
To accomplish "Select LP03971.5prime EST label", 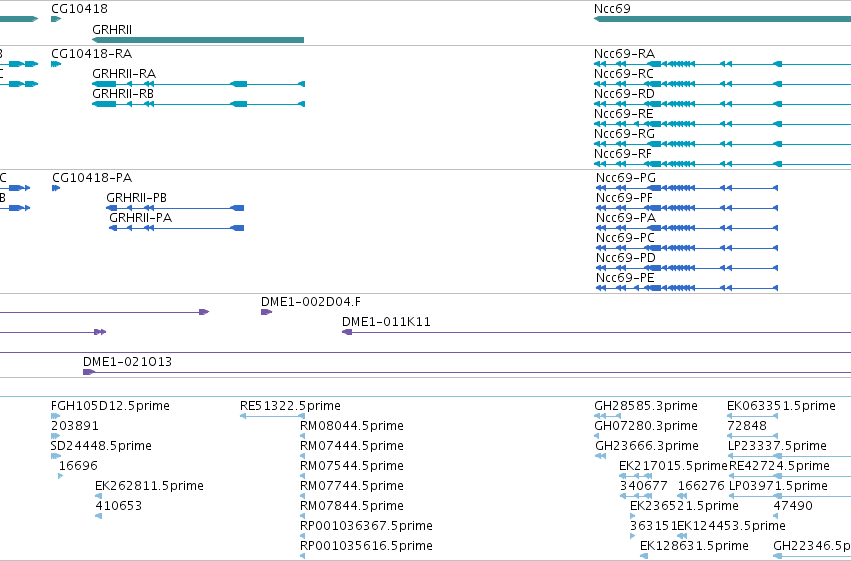I will (778, 486).
